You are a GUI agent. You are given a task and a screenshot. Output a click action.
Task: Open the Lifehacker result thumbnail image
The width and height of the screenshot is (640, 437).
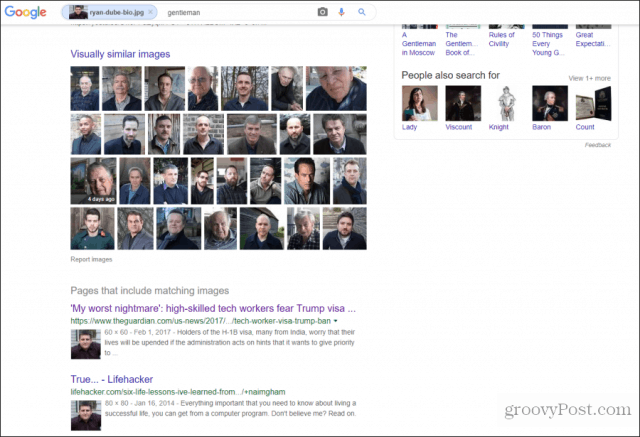pos(86,415)
